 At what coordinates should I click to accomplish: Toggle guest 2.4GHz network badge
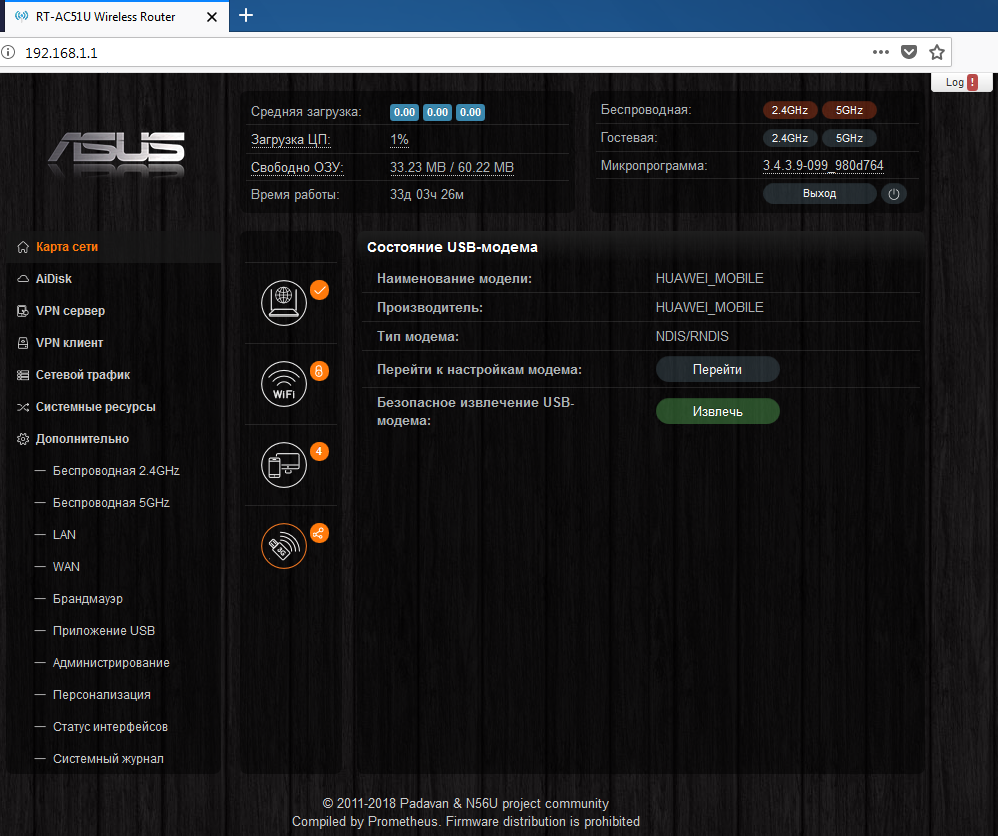point(790,138)
